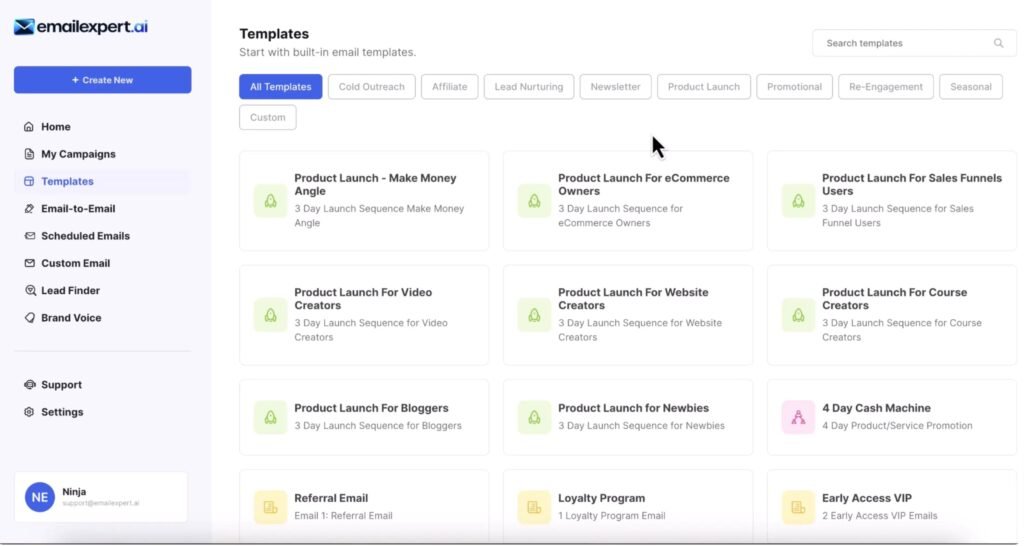Click rocket icon of eCommerce Owners template

coord(534,201)
